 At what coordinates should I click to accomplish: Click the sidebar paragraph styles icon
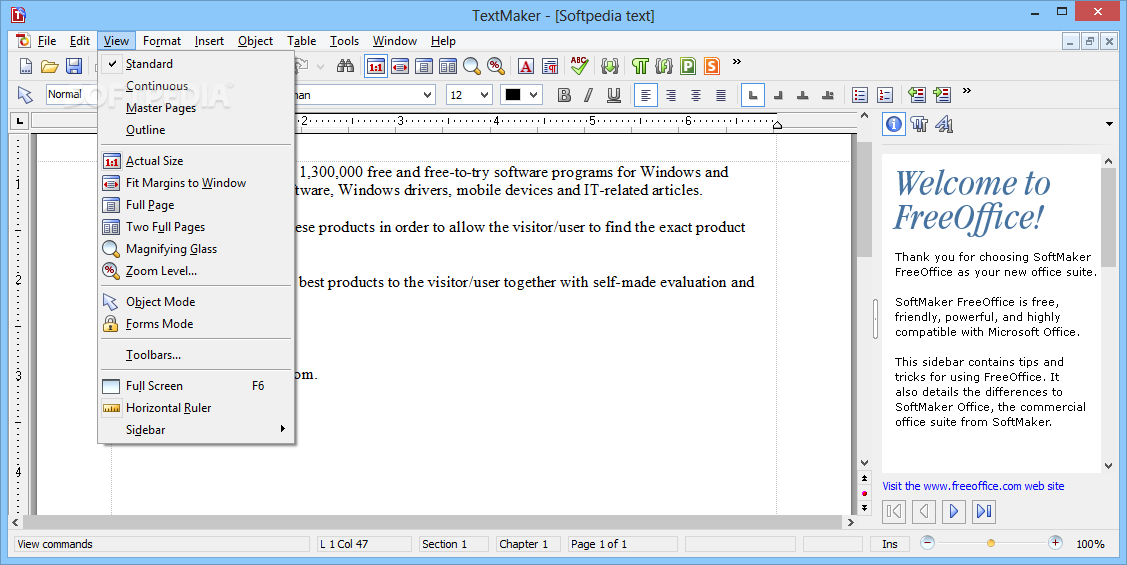click(x=919, y=124)
